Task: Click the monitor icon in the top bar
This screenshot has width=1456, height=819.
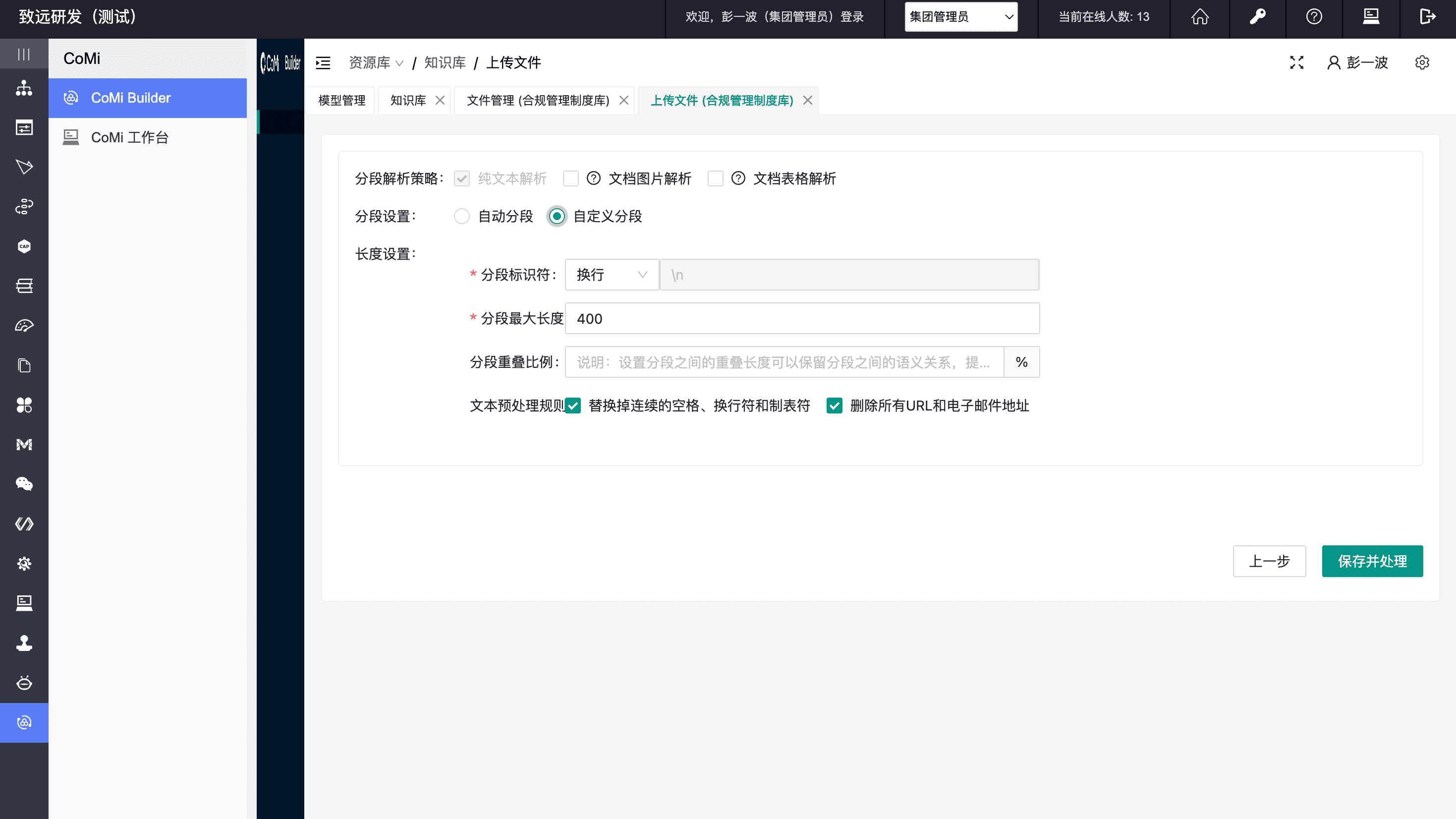Action: 1371,17
